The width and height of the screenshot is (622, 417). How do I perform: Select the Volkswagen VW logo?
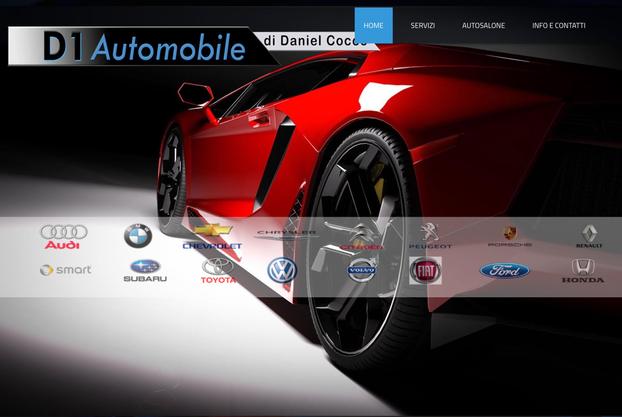click(x=282, y=270)
